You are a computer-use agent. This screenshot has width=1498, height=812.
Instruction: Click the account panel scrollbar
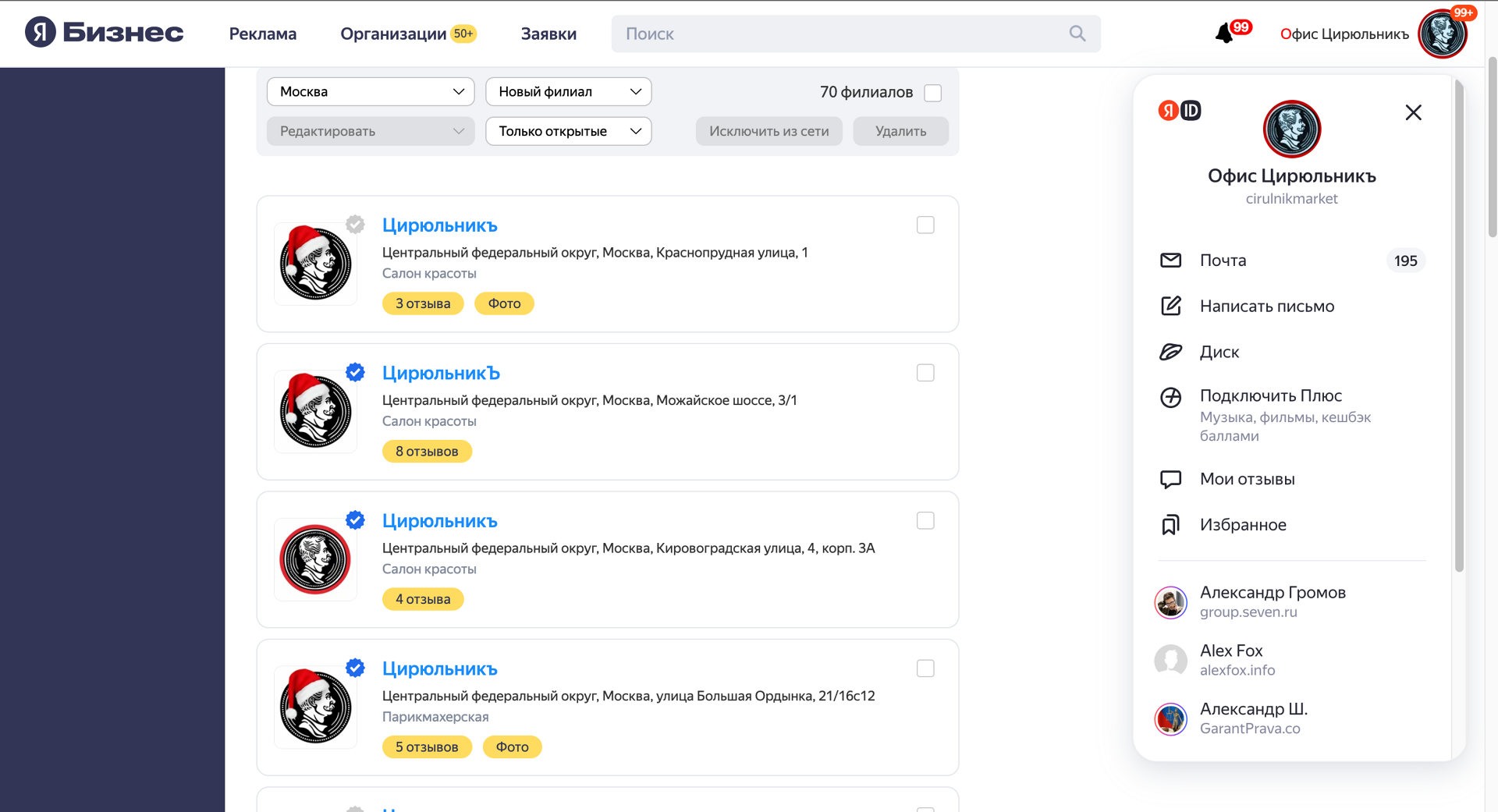tap(1458, 328)
